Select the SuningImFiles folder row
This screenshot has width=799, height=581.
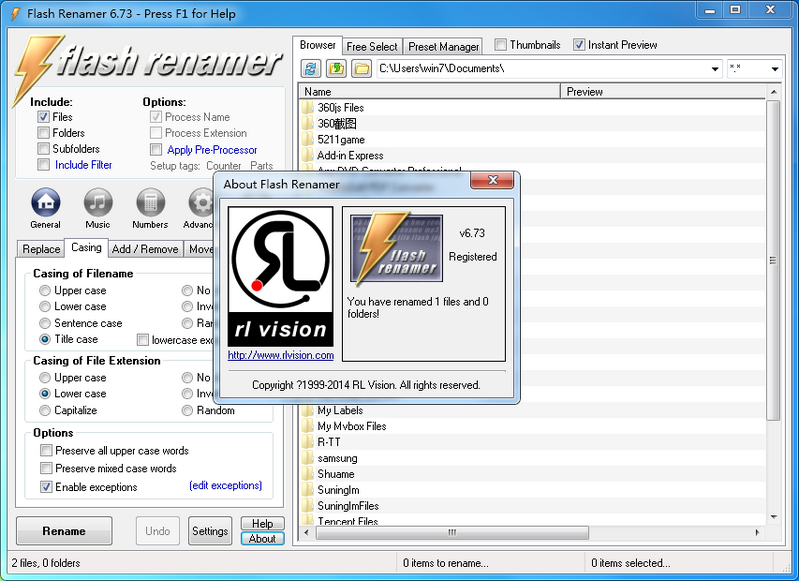click(x=532, y=506)
